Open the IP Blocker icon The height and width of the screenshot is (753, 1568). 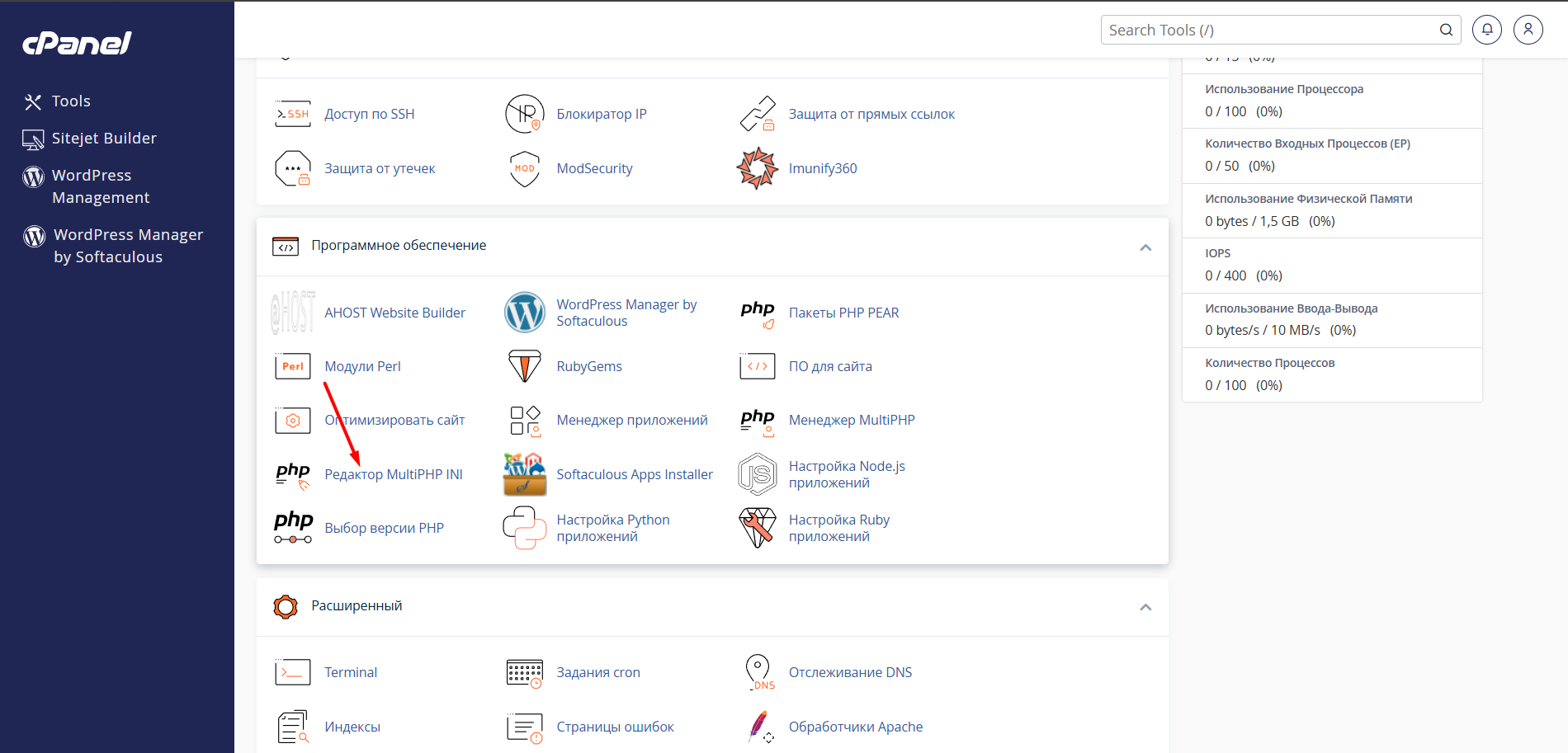coord(525,114)
